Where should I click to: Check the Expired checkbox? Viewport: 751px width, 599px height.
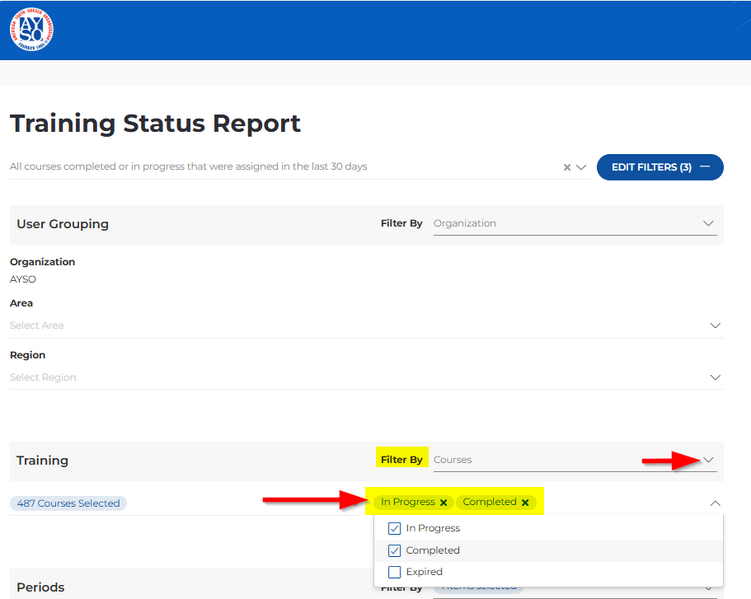click(394, 572)
